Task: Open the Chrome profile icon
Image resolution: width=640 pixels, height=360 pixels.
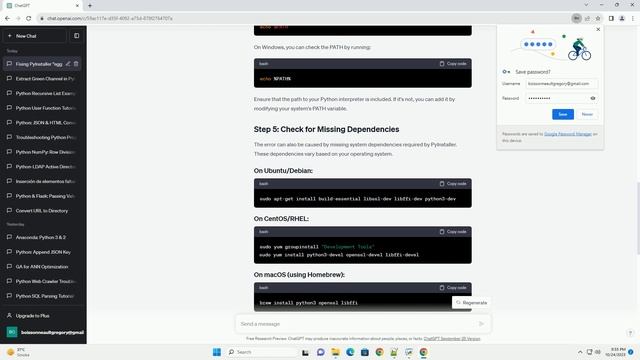Action: pyautogui.click(x=622, y=18)
